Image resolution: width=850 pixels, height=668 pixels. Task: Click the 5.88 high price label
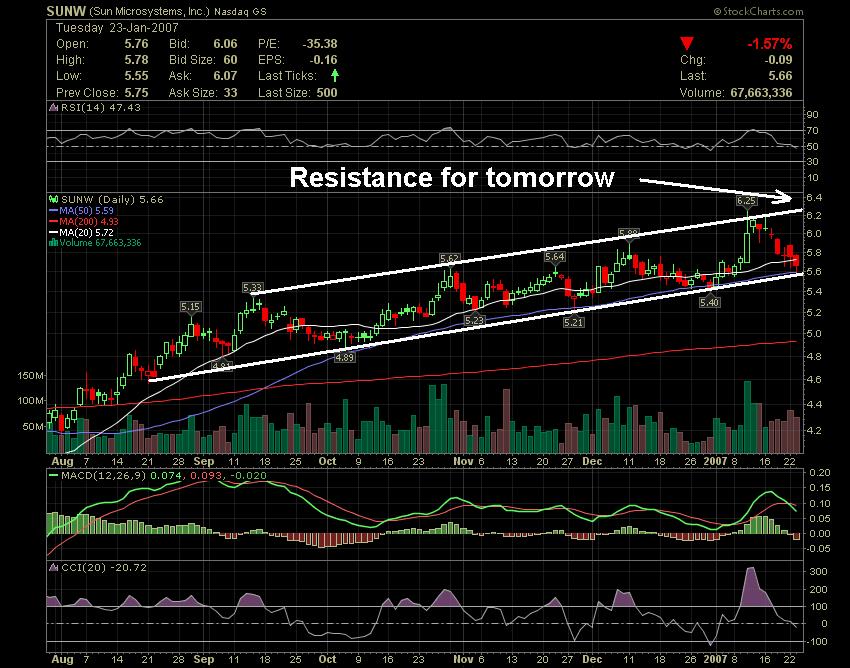click(x=629, y=234)
